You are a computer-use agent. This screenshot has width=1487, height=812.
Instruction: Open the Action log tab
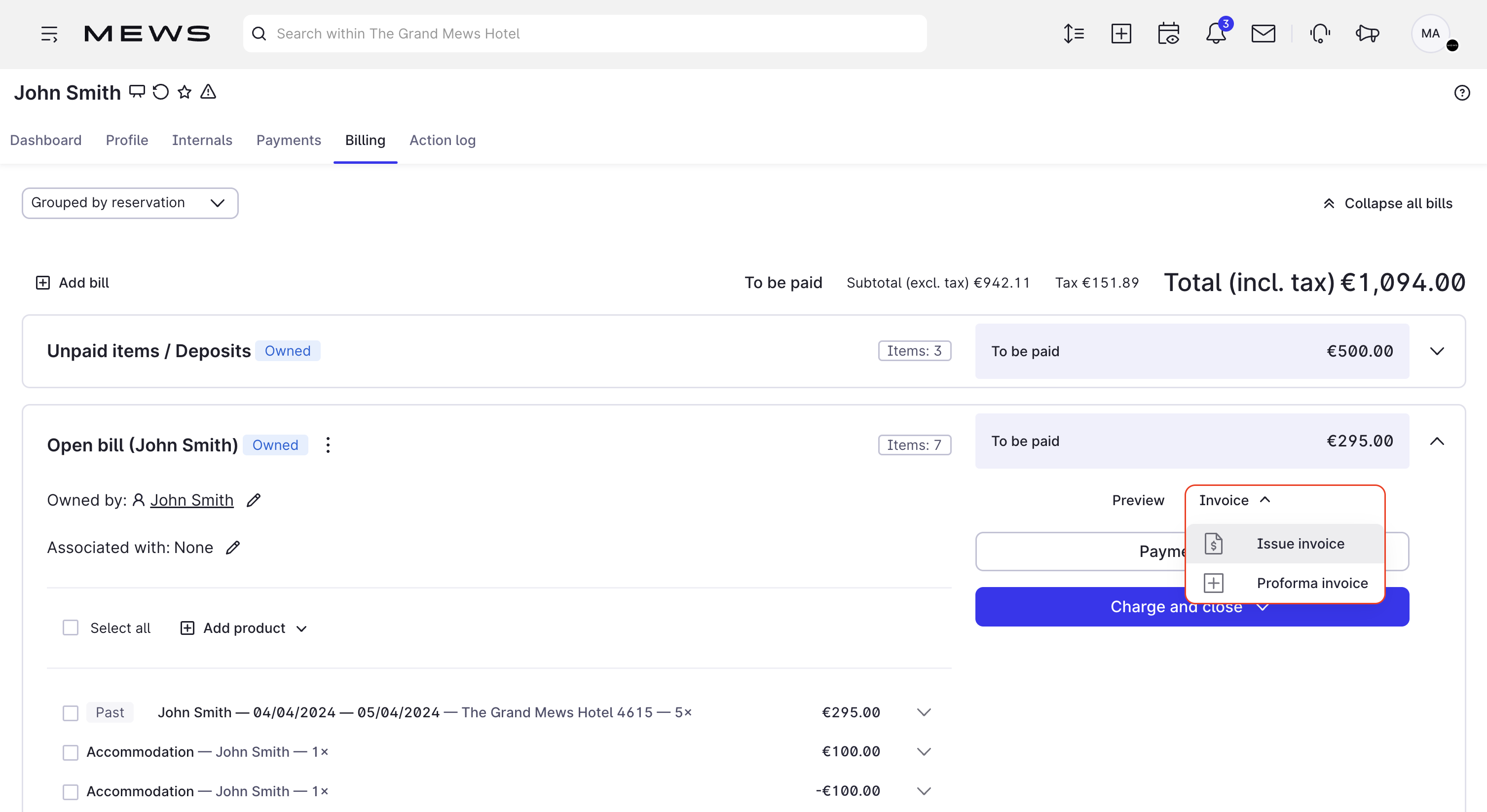coord(443,140)
